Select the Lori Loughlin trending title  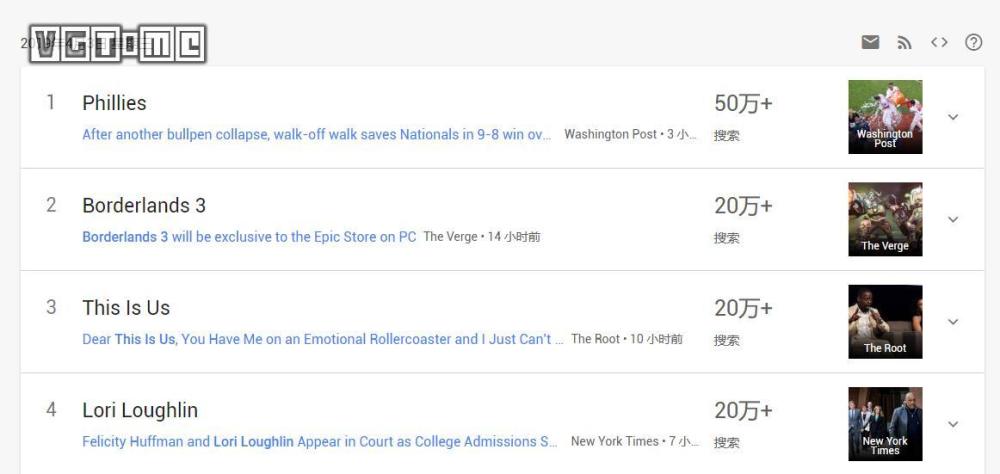(140, 410)
